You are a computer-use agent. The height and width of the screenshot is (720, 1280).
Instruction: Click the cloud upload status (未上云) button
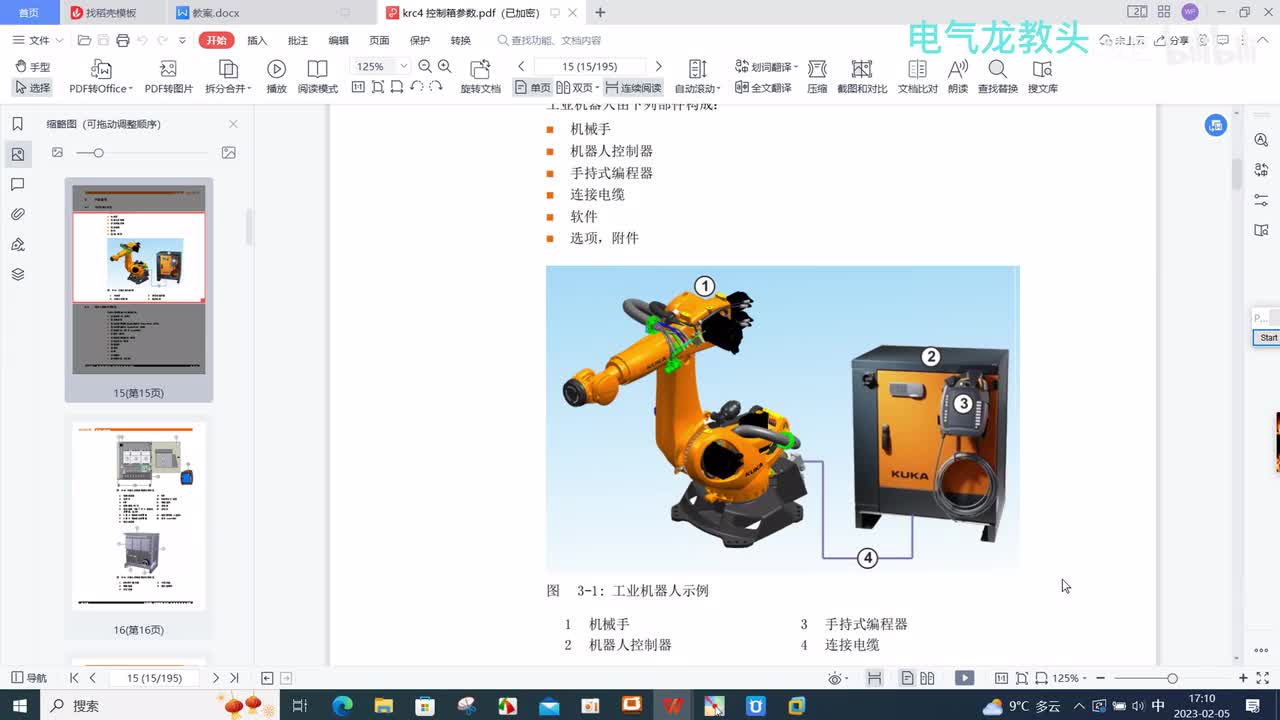(x=1121, y=40)
